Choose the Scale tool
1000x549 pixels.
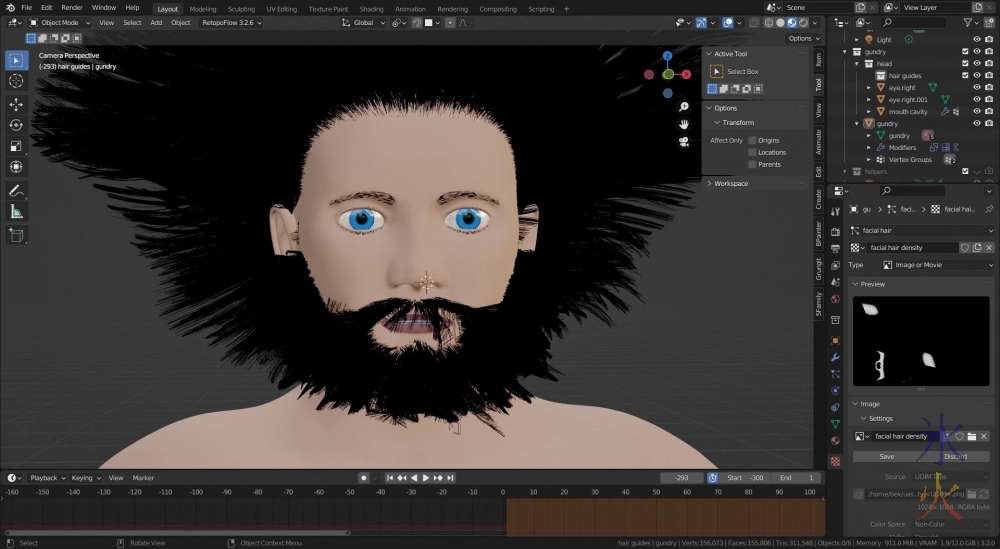pyautogui.click(x=16, y=146)
